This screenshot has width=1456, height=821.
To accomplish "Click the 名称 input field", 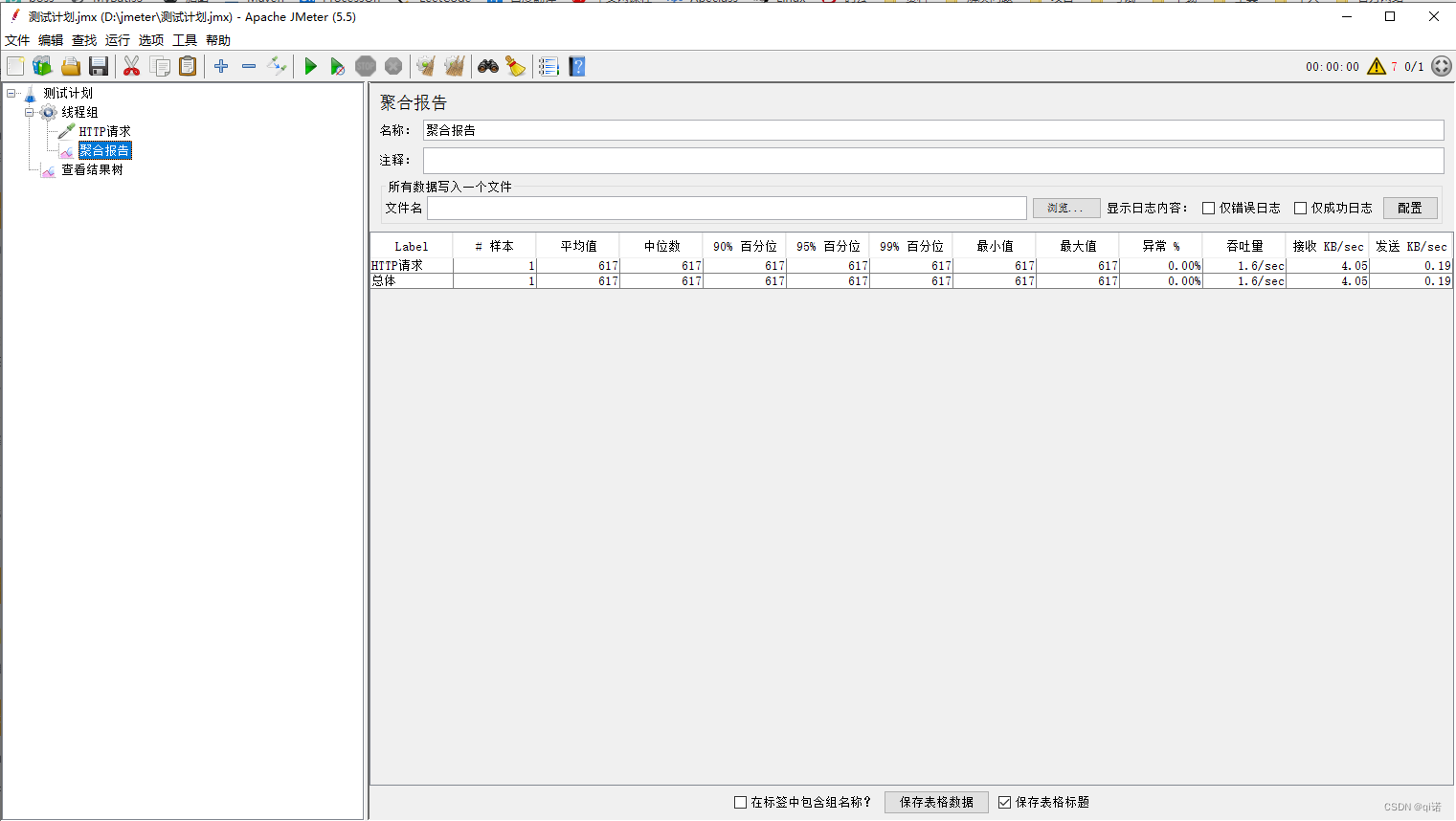I will (x=933, y=130).
